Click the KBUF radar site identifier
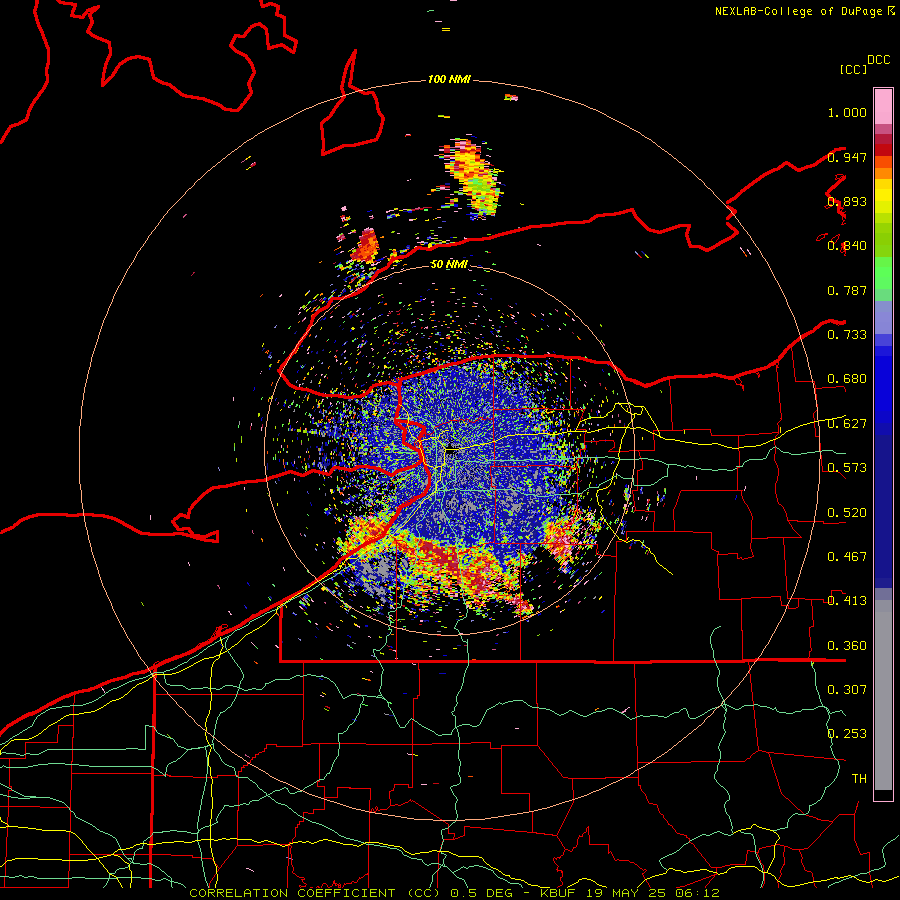 pos(560,893)
